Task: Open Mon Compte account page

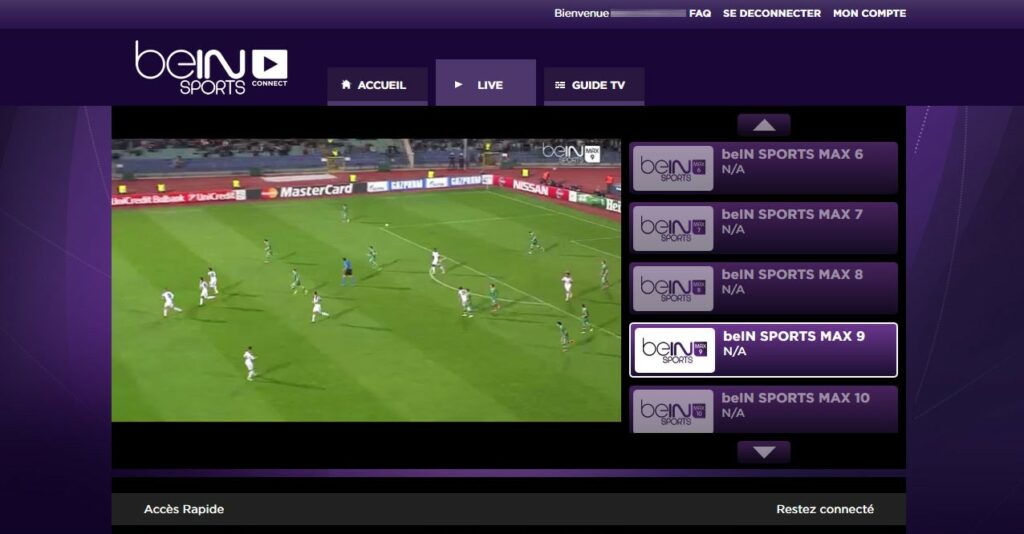Action: pyautogui.click(x=869, y=13)
